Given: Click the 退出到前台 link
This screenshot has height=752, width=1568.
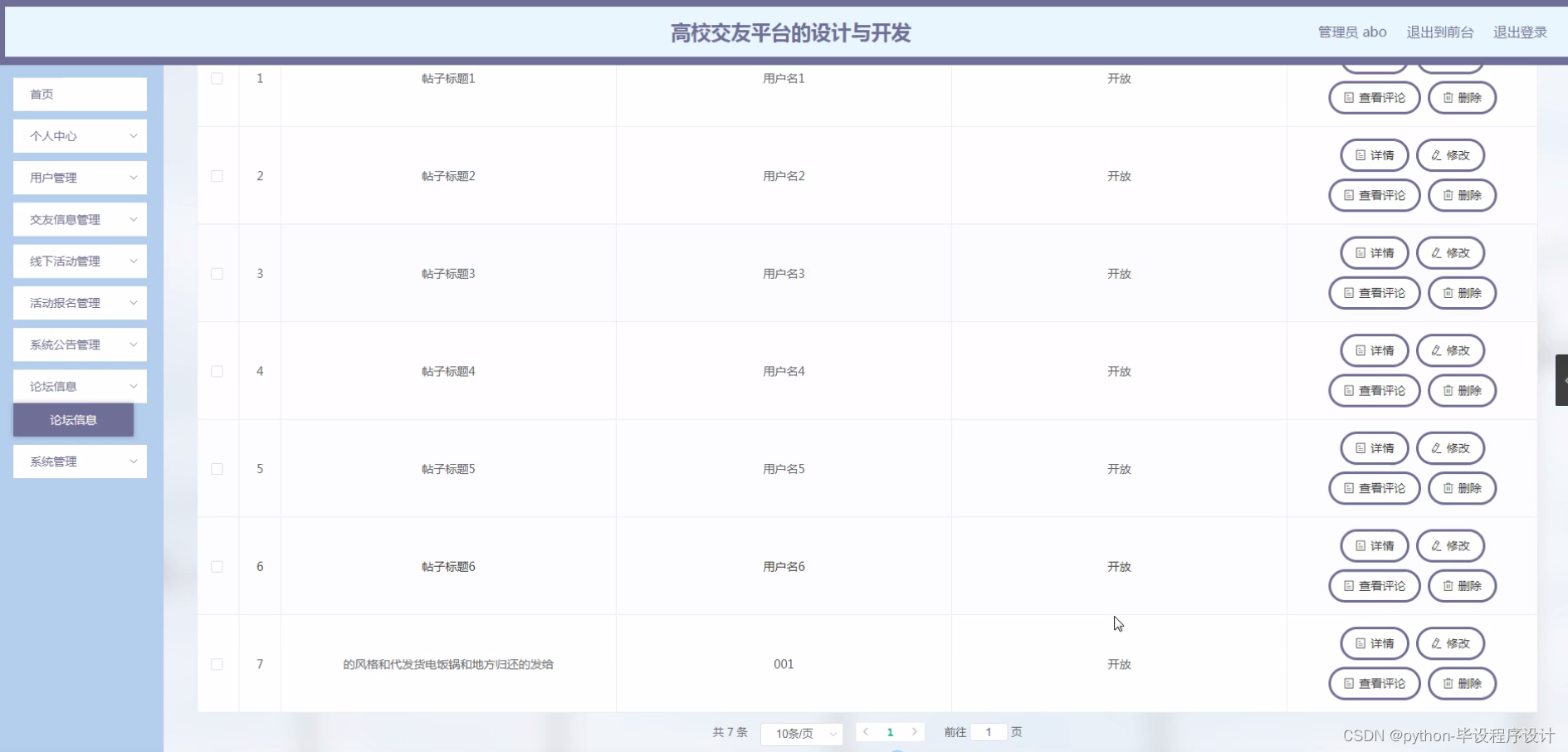Looking at the screenshot, I should pyautogui.click(x=1439, y=32).
